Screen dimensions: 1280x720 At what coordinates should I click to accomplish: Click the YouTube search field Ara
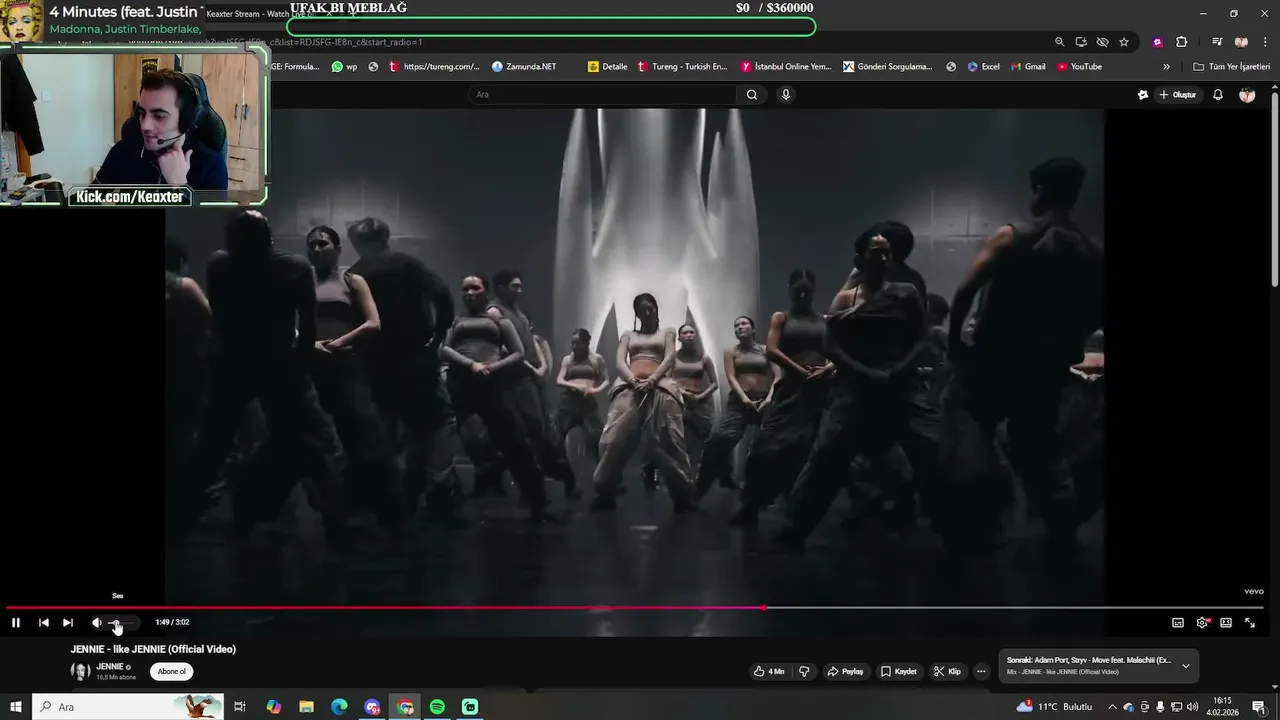tap(602, 94)
